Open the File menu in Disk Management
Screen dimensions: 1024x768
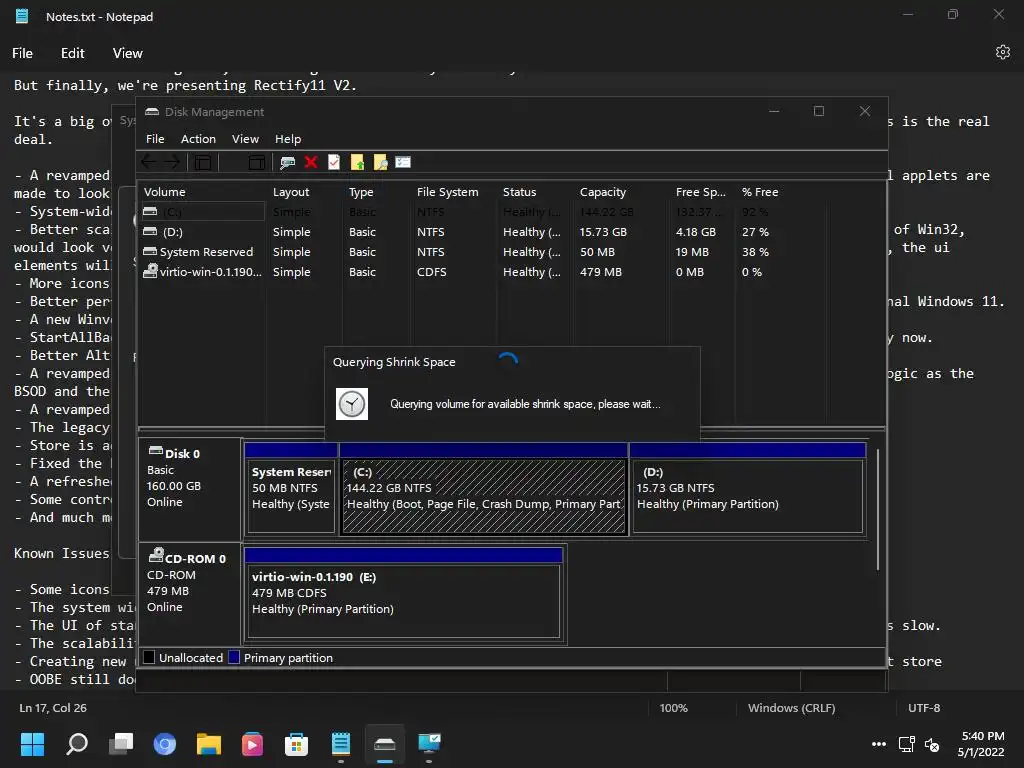coord(155,138)
